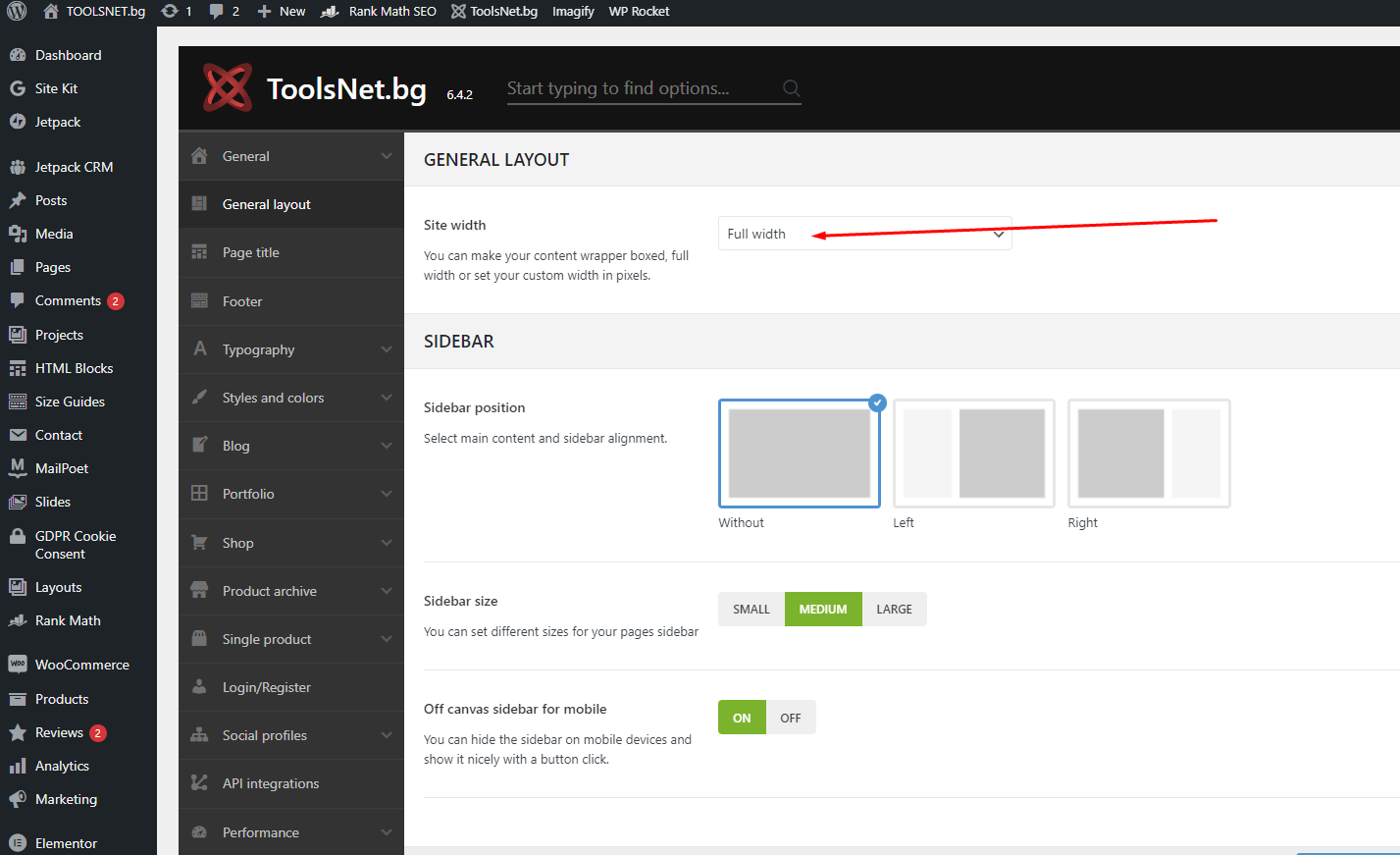Click the Pages icon in sidebar
The image size is (1400, 855).
[x=18, y=267]
